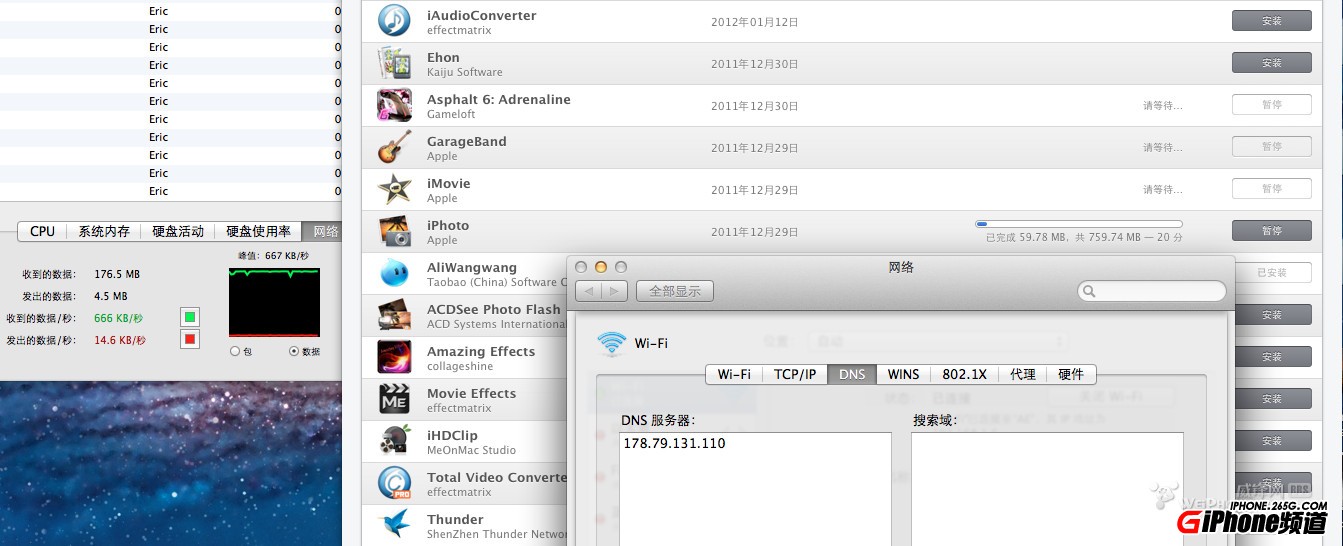The image size is (1343, 546).
Task: Switch to Wi-Fi tab in Network settings
Action: pos(734,374)
